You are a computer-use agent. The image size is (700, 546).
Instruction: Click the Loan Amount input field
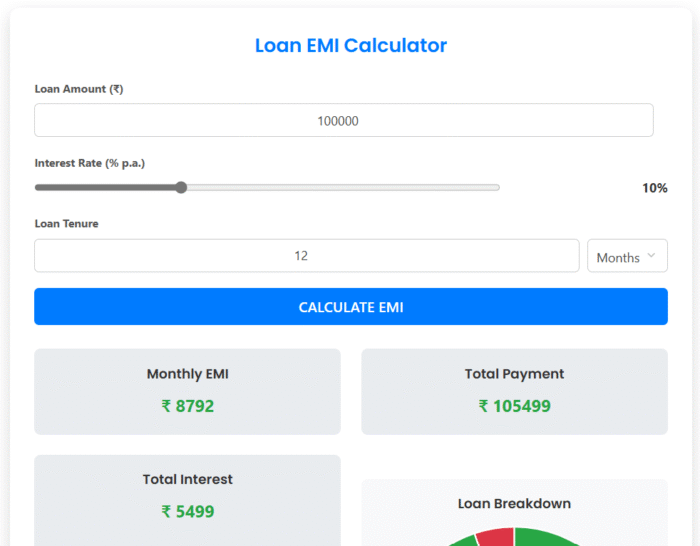click(343, 120)
